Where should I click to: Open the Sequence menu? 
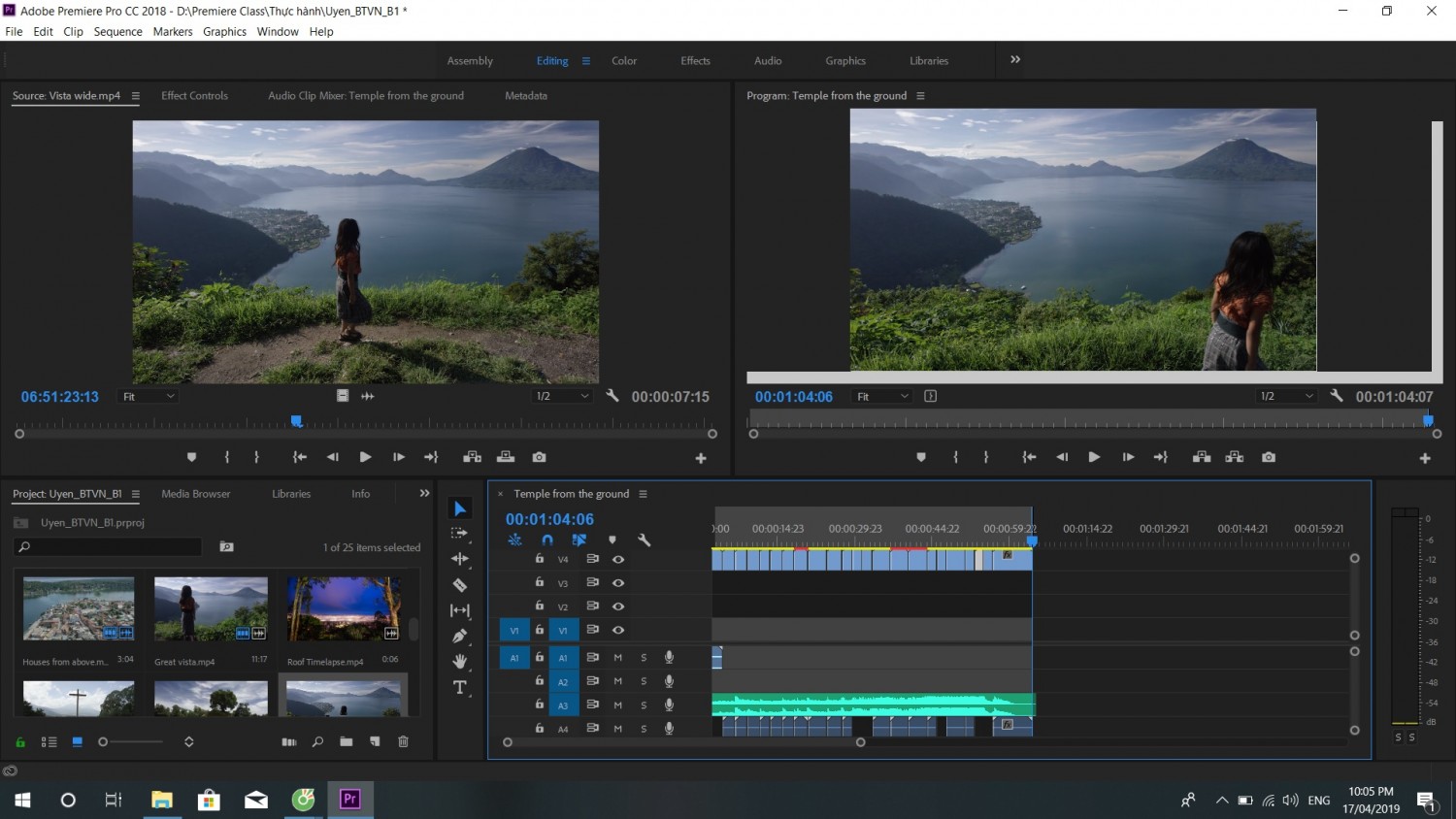point(117,31)
